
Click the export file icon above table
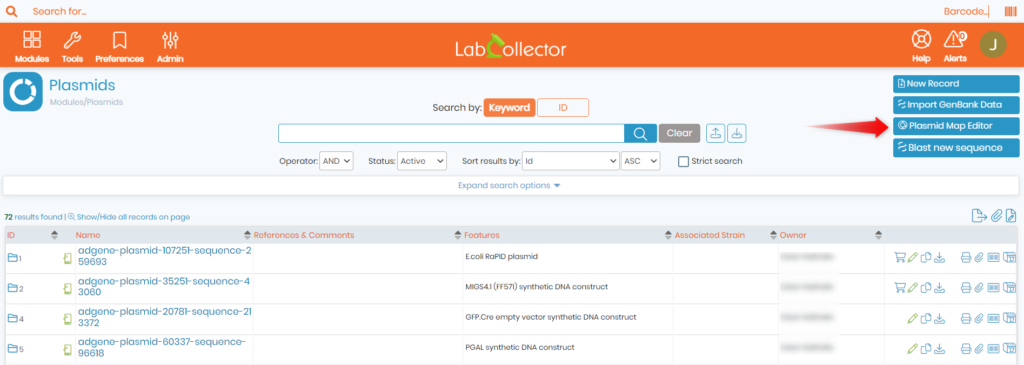point(979,215)
